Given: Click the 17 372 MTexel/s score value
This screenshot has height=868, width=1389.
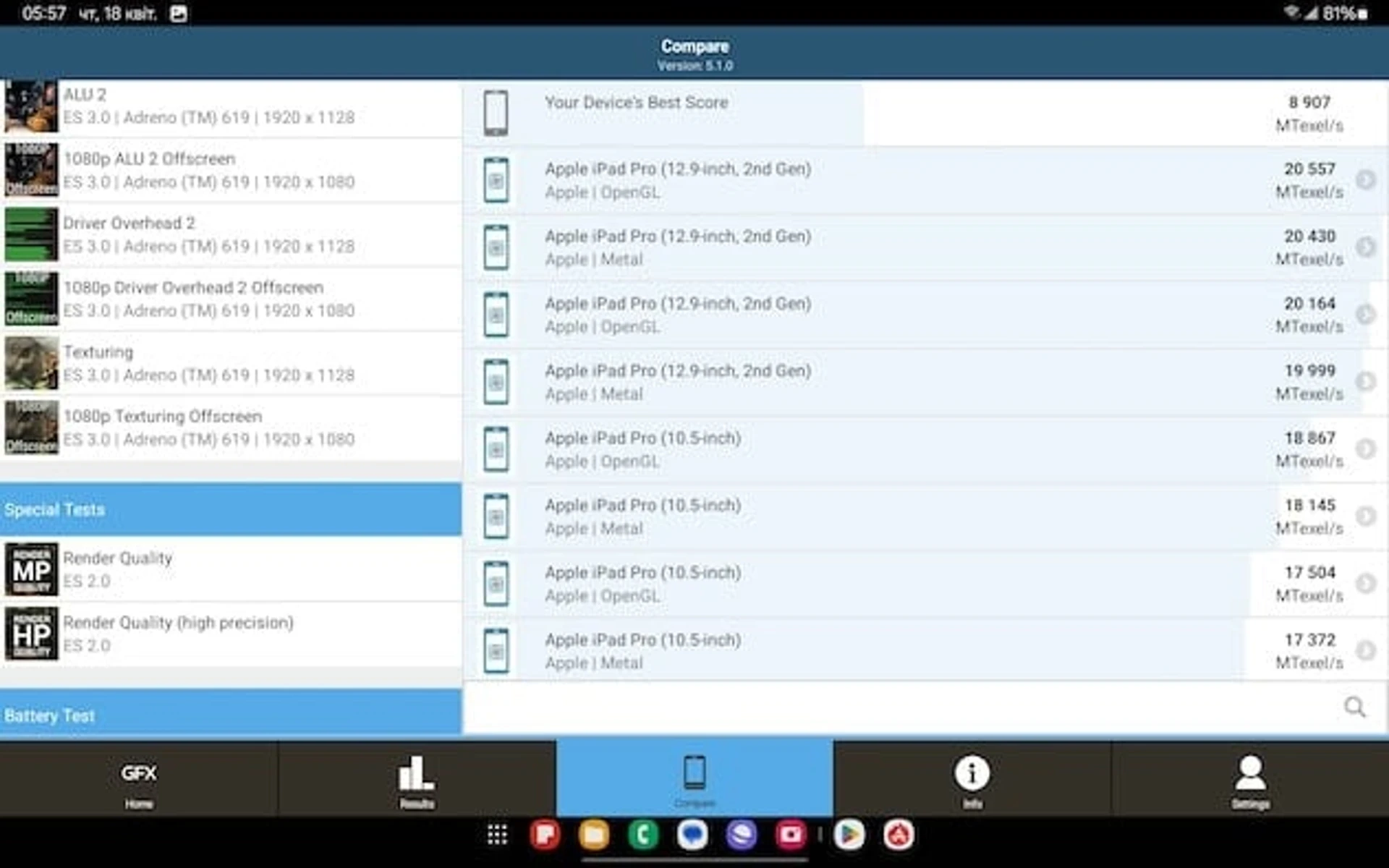Looking at the screenshot, I should point(1309,651).
